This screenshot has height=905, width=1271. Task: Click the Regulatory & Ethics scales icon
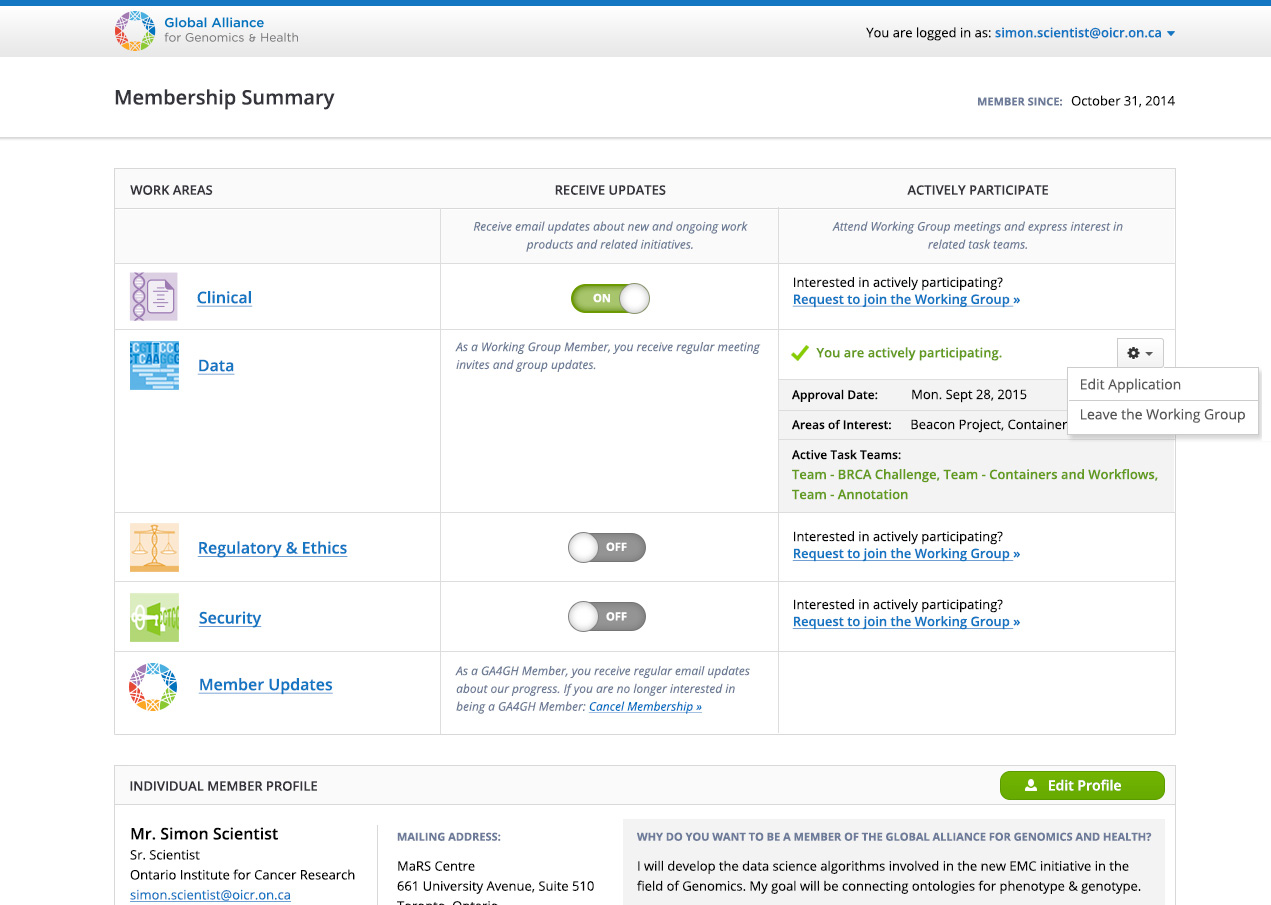pos(154,548)
